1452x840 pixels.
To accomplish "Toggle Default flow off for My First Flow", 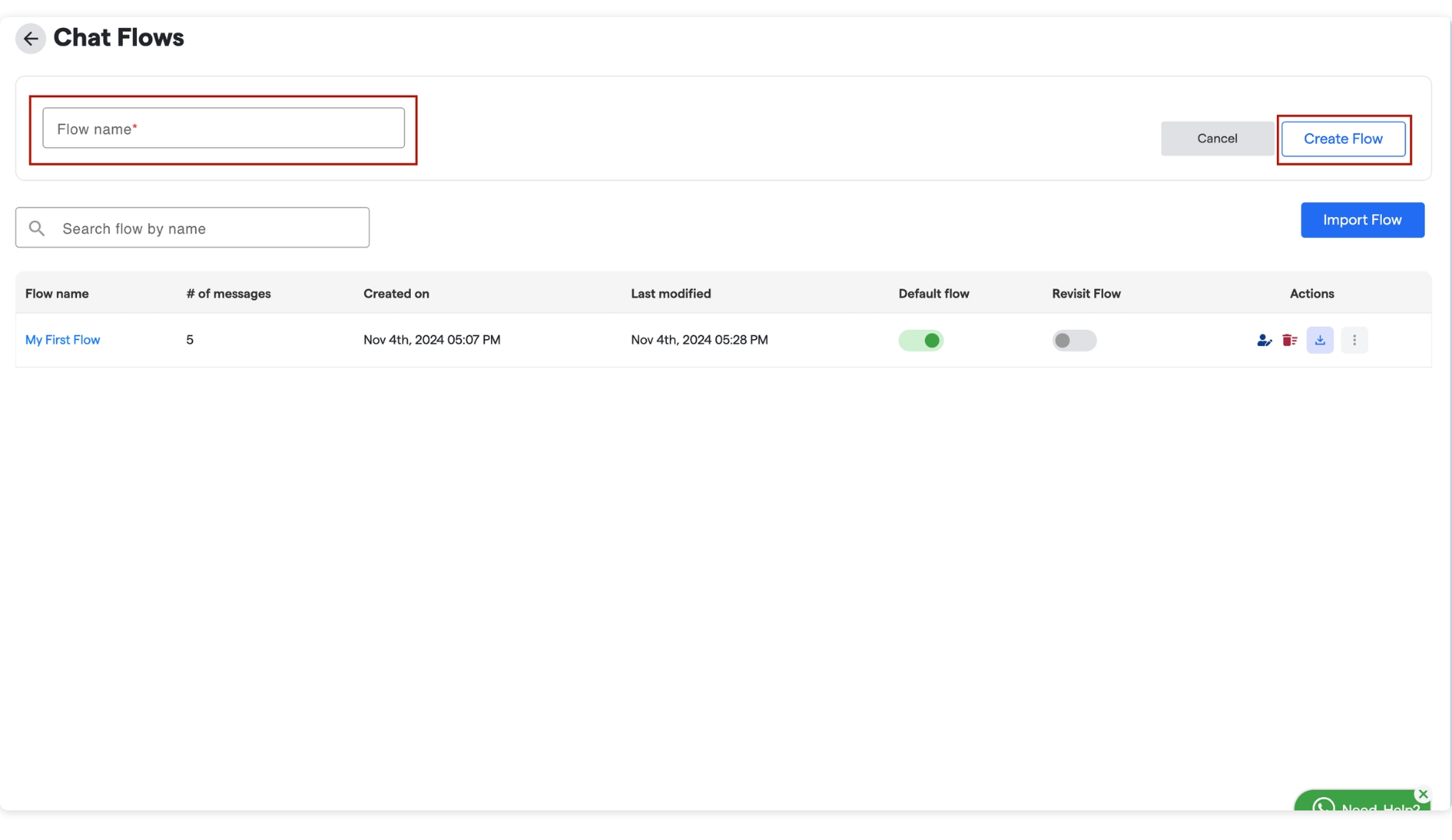I will pyautogui.click(x=921, y=341).
